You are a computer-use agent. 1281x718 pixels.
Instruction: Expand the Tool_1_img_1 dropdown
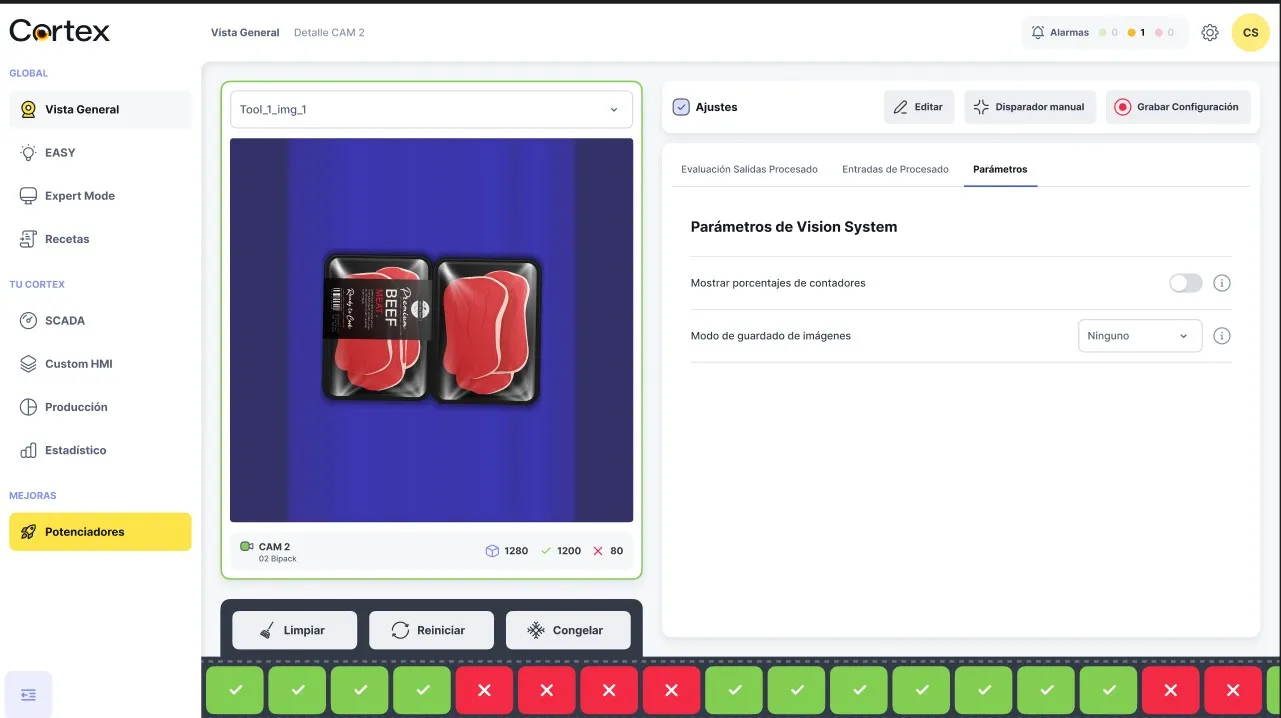431,110
